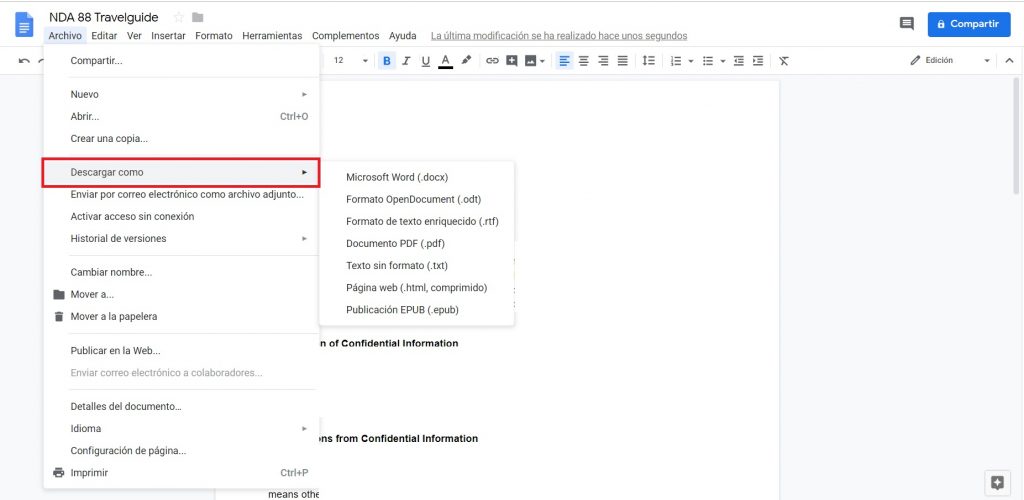Collapse the menus with the up chevron
The width and height of the screenshot is (1024, 500).
click(x=1009, y=61)
